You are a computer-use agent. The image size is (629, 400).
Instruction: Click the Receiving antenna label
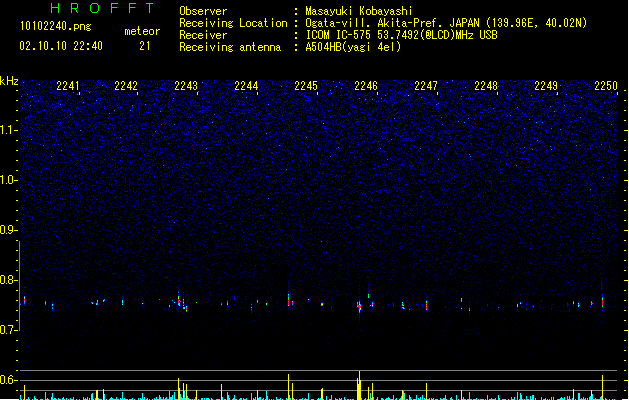pyautogui.click(x=230, y=47)
